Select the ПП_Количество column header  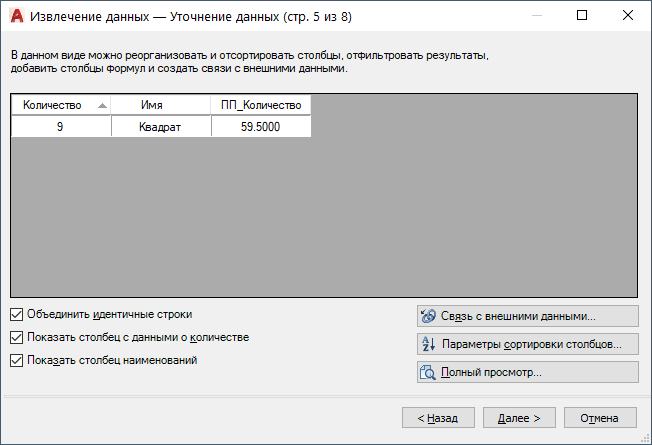260,105
